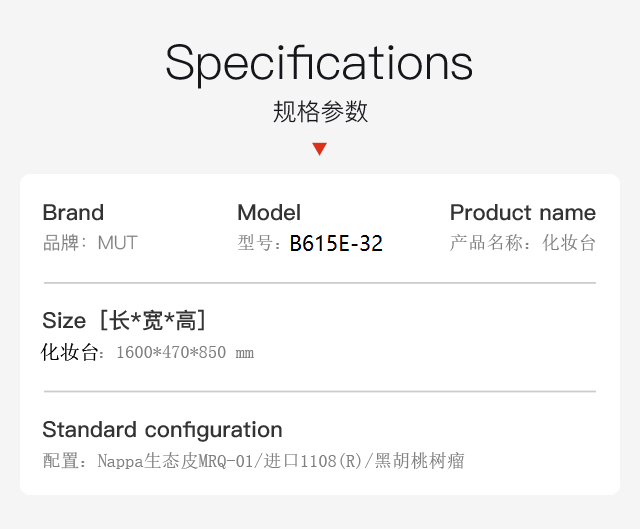Click the 产品名称 label text
The height and width of the screenshot is (529, 640).
click(486, 243)
